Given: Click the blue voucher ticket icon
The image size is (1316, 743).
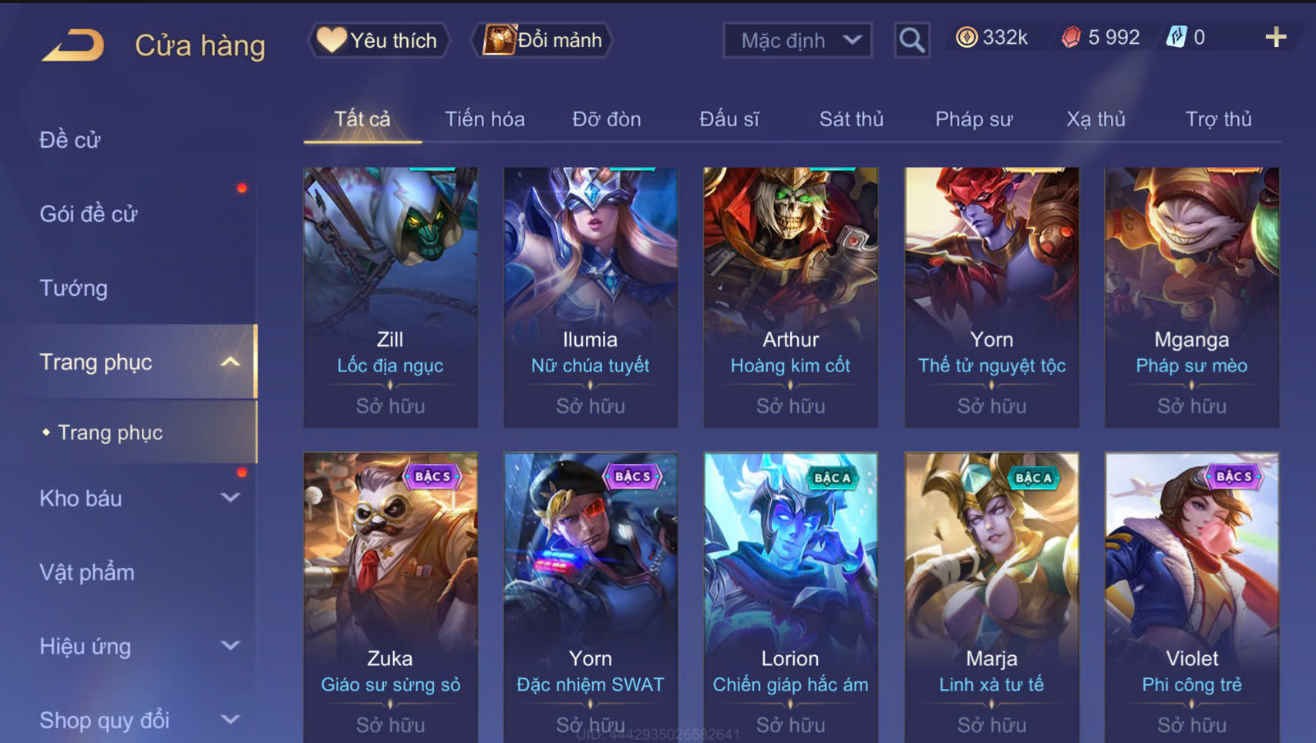Looking at the screenshot, I should pyautogui.click(x=1177, y=38).
